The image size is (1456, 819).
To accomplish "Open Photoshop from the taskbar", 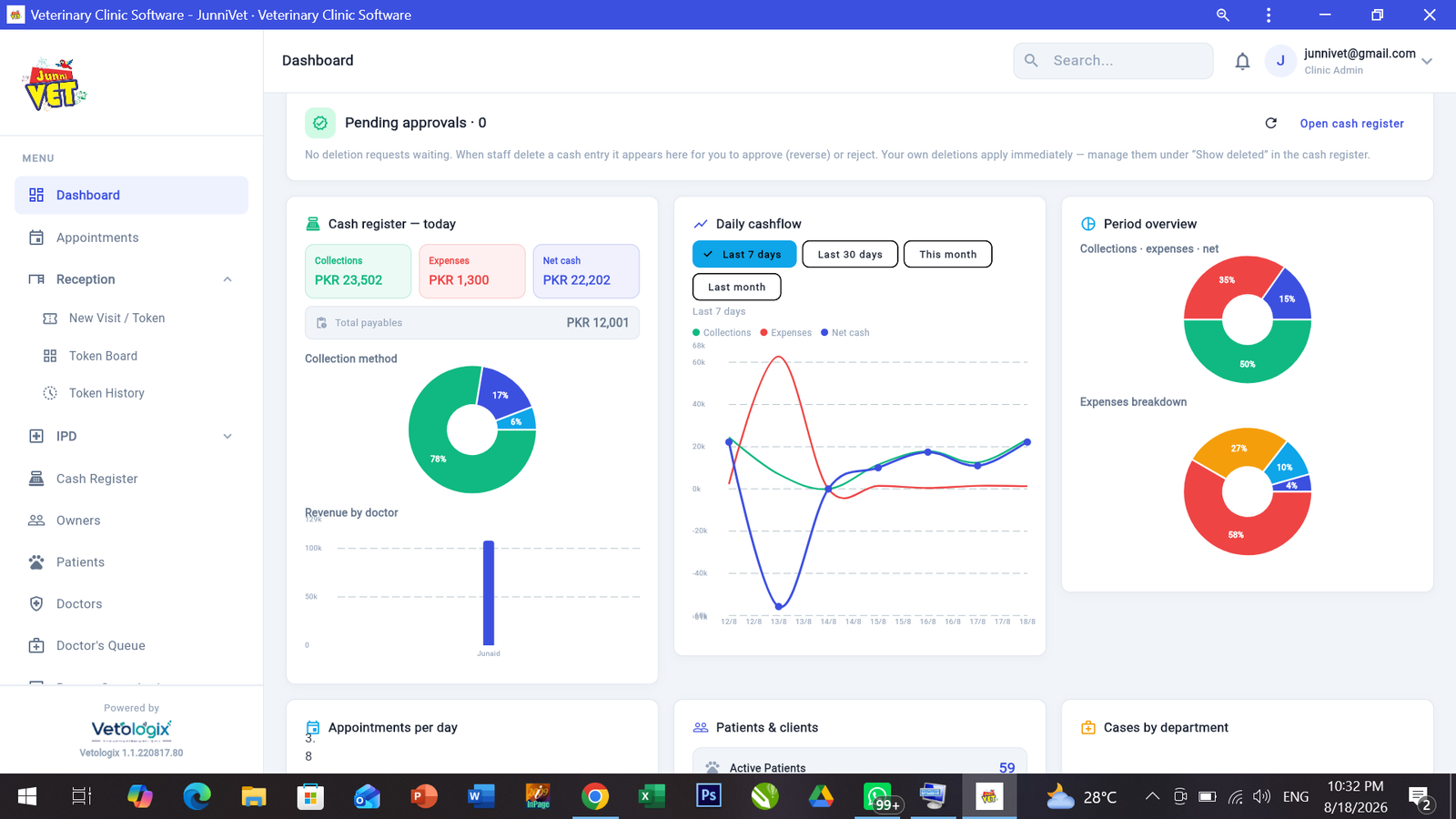I will point(708,796).
